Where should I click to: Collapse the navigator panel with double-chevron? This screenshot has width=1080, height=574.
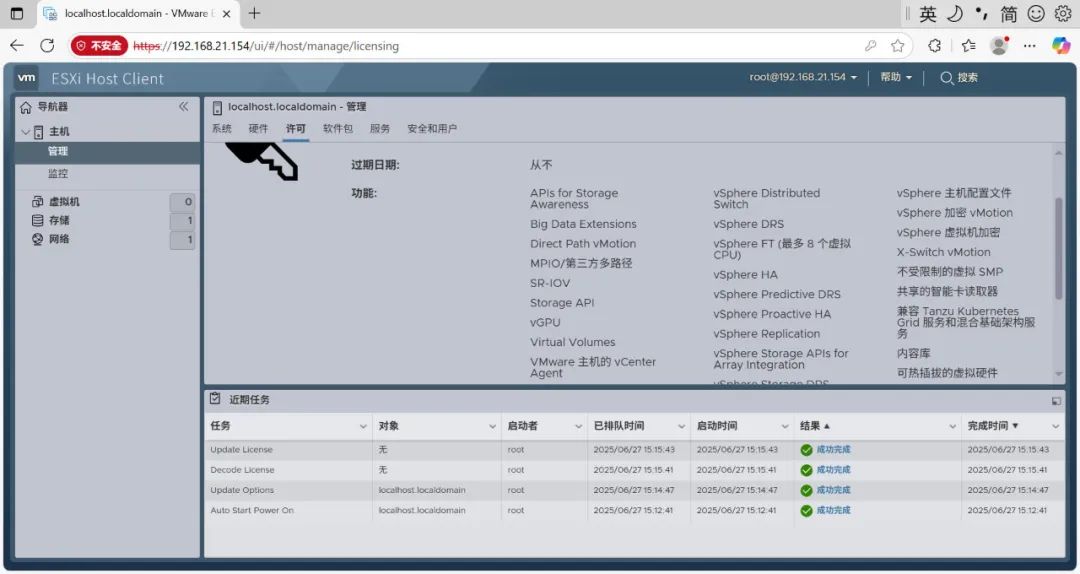pyautogui.click(x=183, y=106)
